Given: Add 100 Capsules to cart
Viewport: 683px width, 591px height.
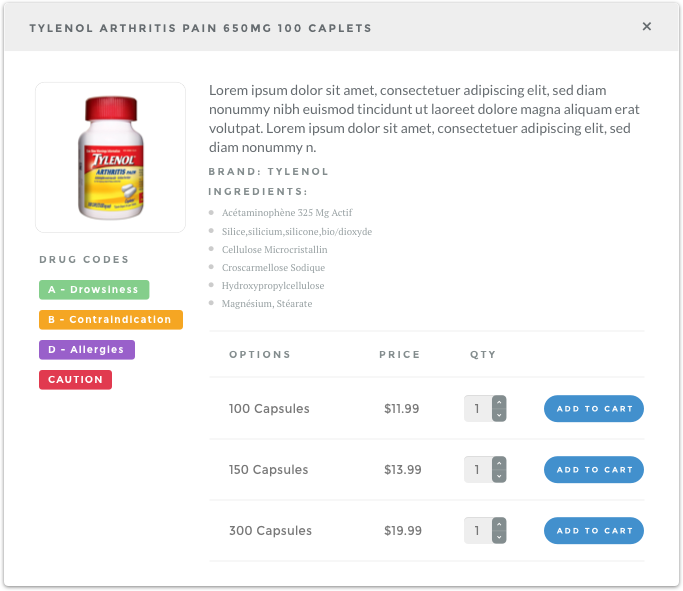Looking at the screenshot, I should [594, 409].
